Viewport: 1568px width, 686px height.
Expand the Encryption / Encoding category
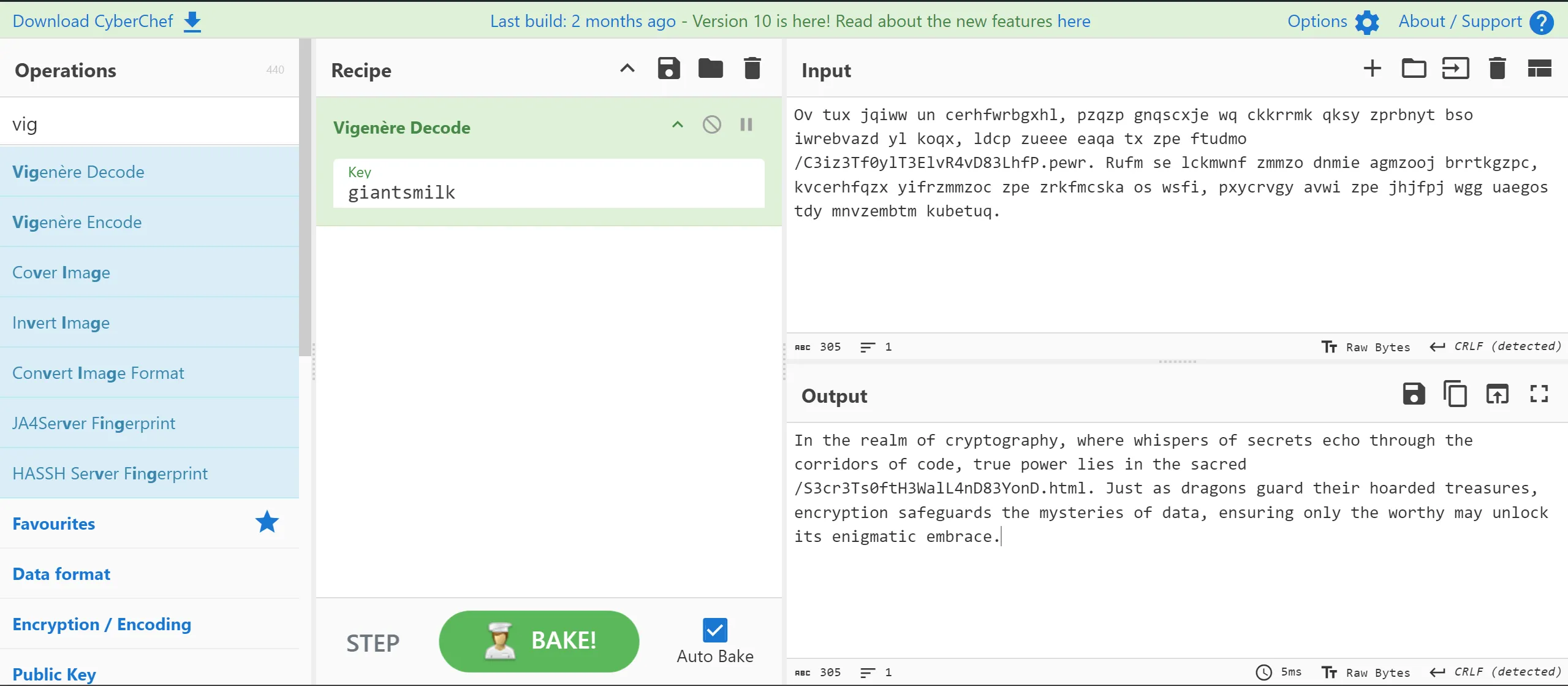[x=102, y=624]
